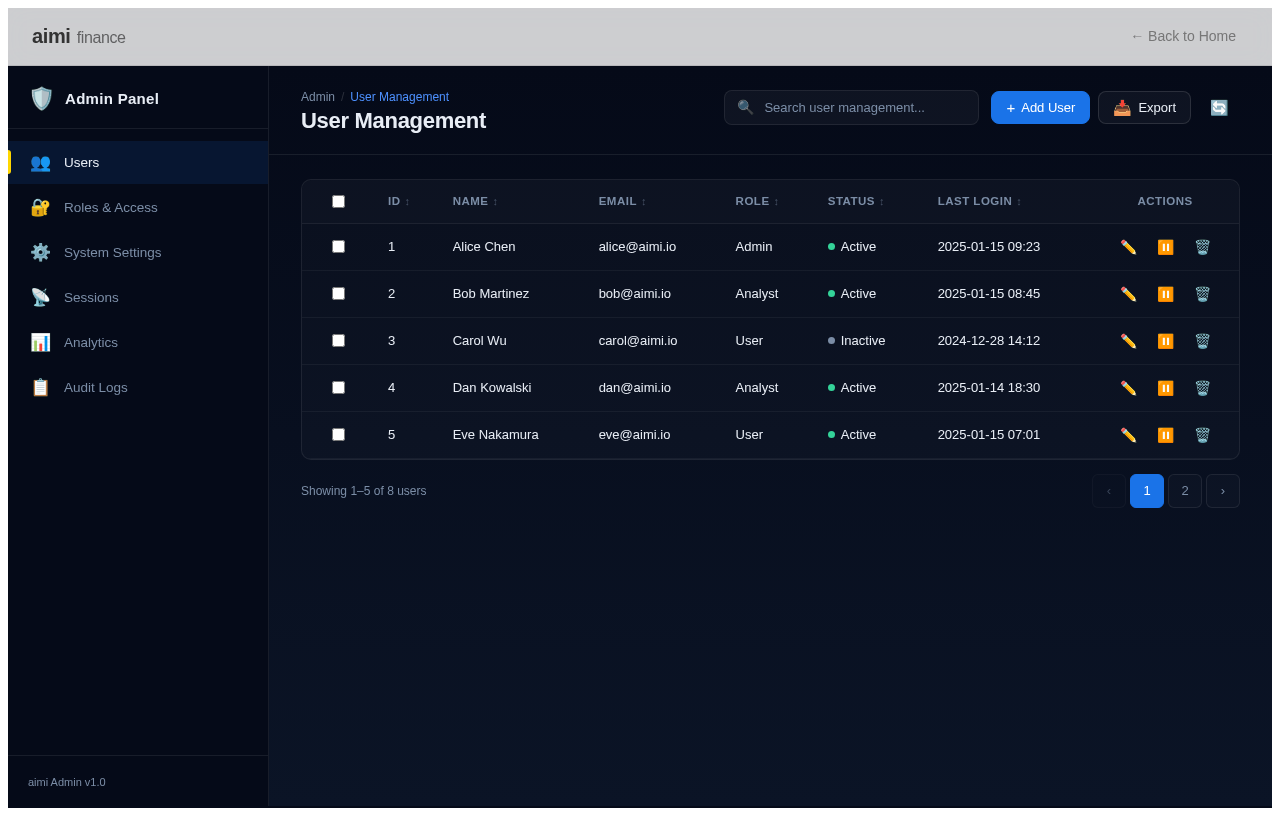Focus the Search user management field
This screenshot has width=1280, height=816.
(851, 108)
